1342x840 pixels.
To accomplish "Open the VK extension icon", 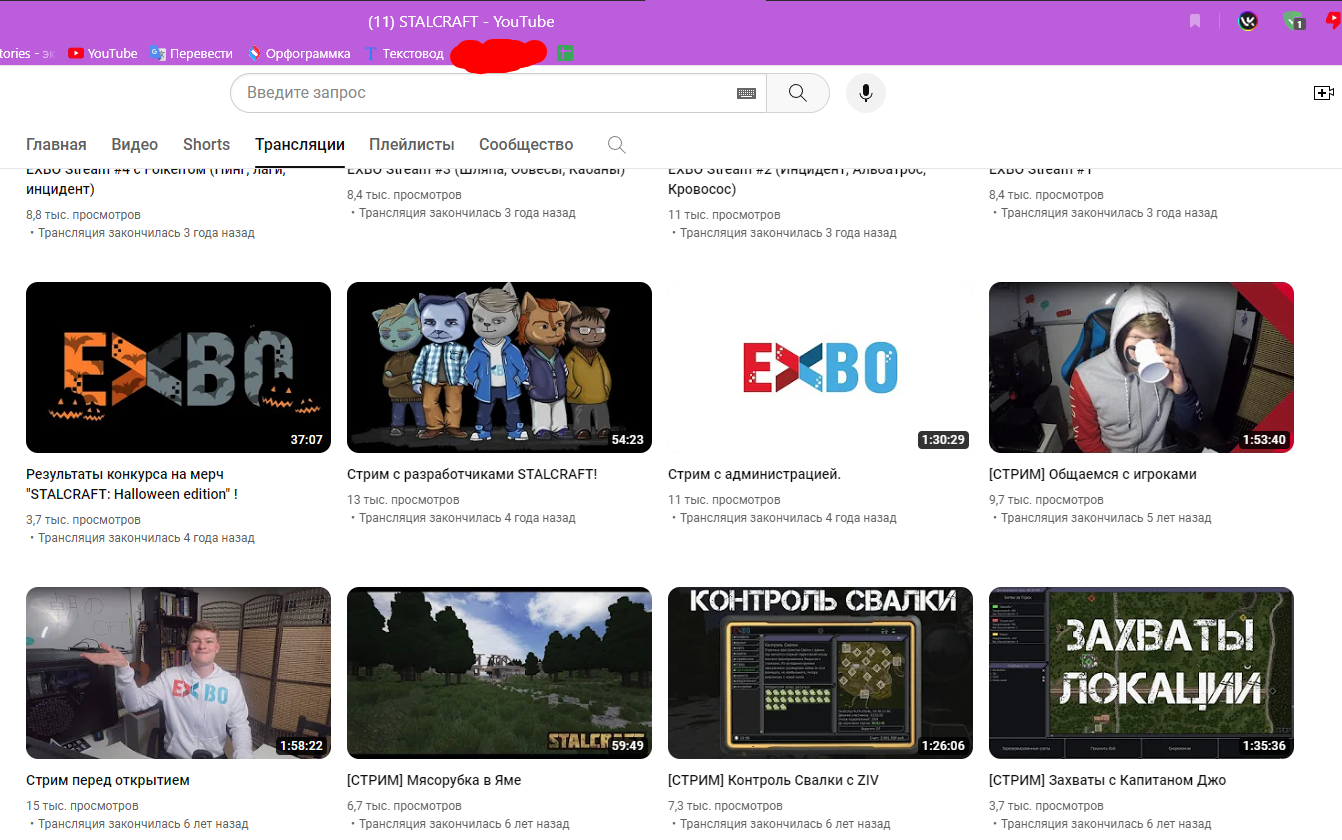I will click(x=1248, y=21).
